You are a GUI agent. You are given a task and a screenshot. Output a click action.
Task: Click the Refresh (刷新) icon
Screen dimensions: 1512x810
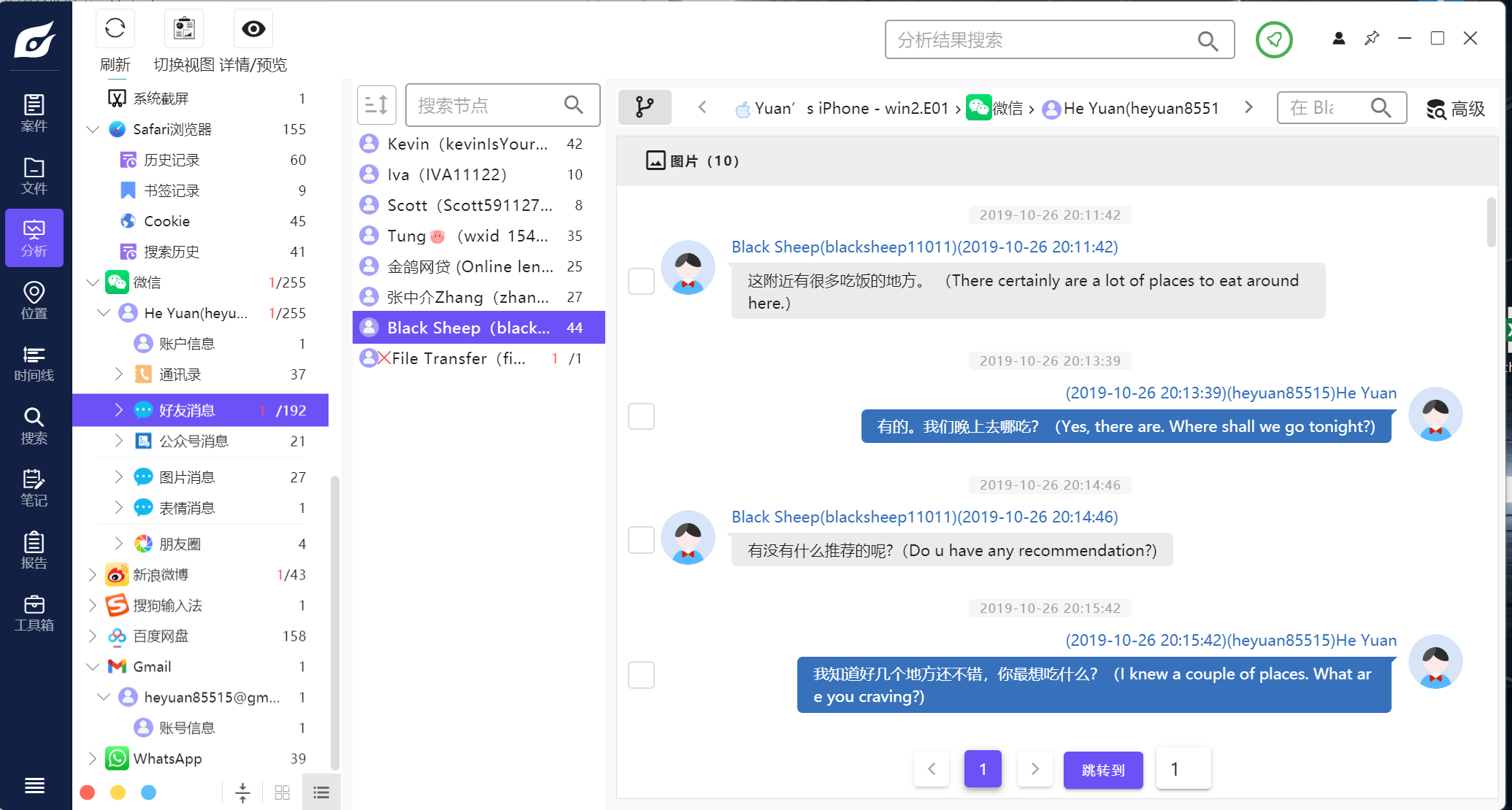coord(115,29)
